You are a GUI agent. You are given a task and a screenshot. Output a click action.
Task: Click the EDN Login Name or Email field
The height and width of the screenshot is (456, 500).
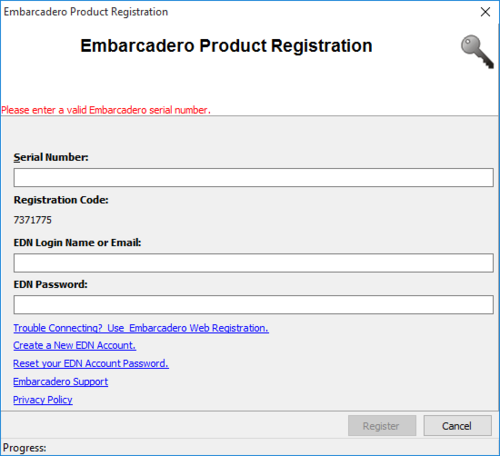click(253, 263)
